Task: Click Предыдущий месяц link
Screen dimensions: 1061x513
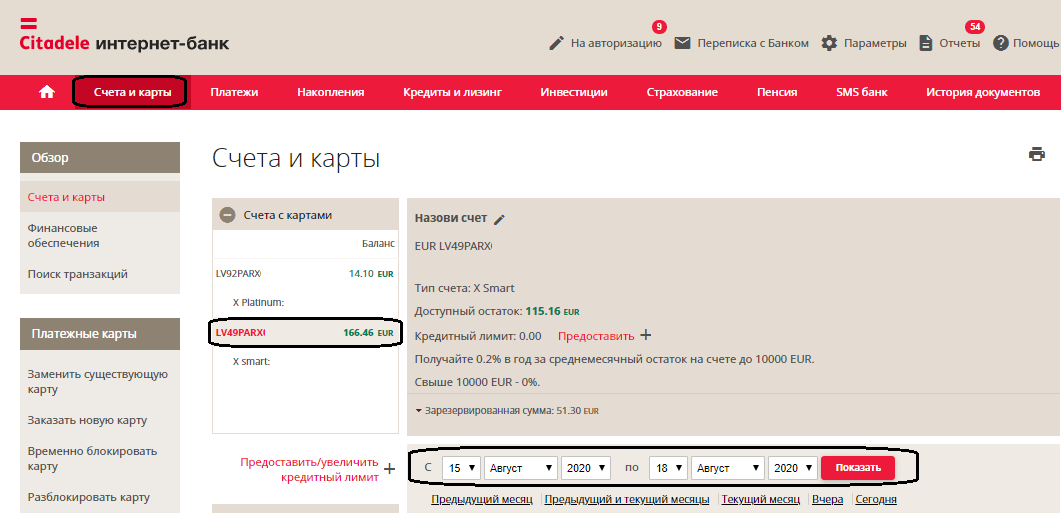Action: click(x=482, y=499)
